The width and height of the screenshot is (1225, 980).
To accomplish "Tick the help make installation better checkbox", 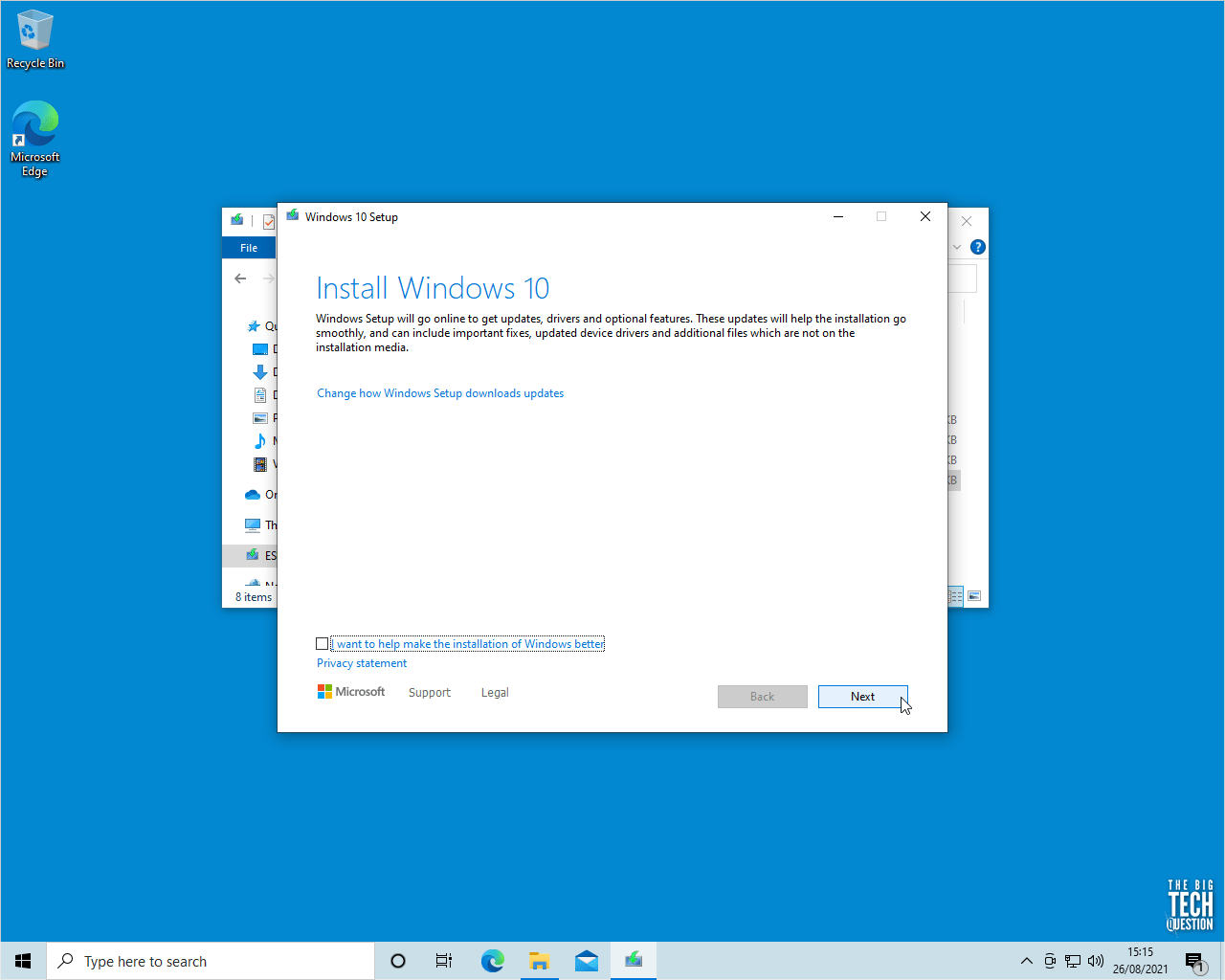I will [323, 644].
